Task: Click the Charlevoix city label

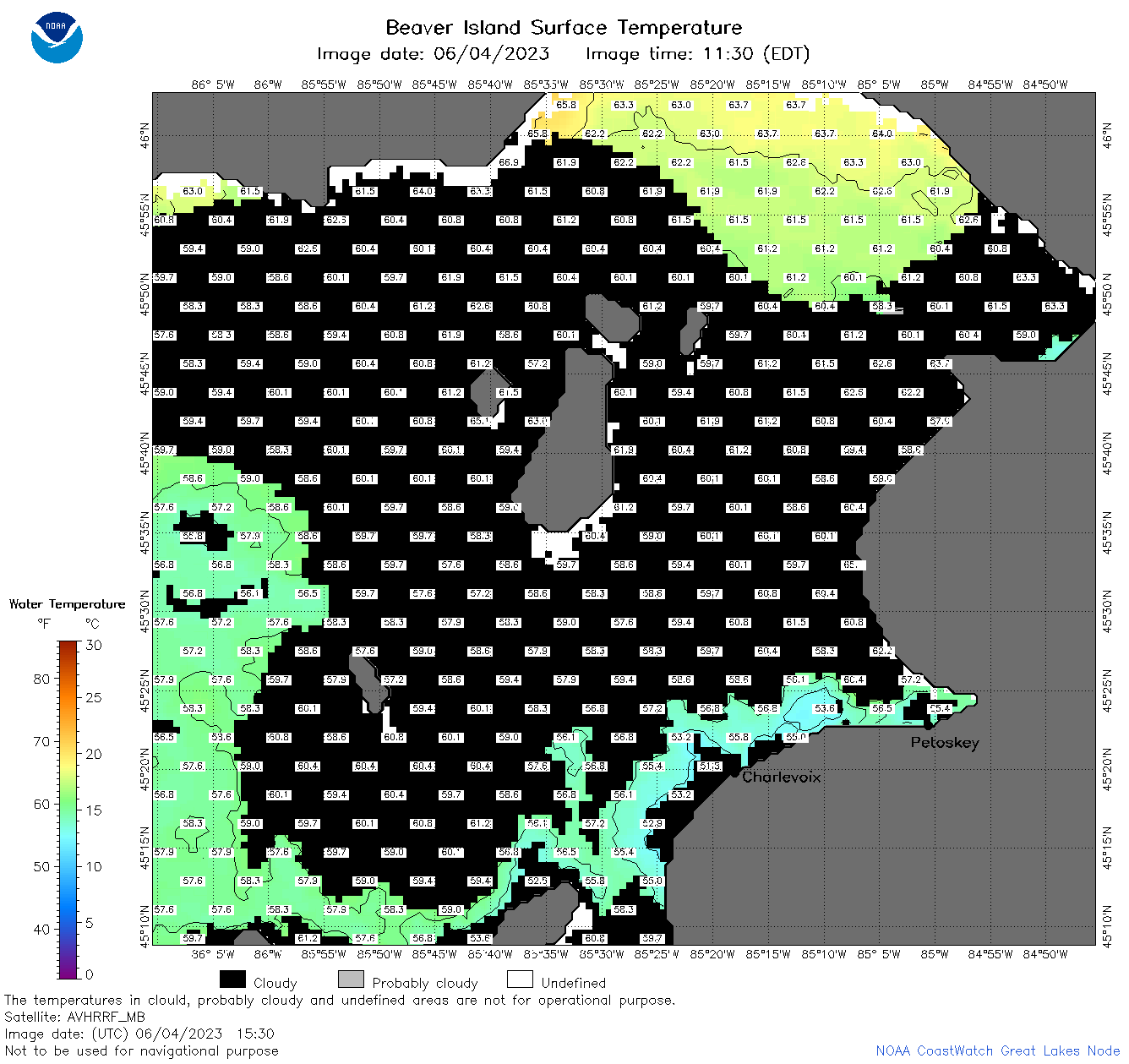Action: tap(781, 777)
